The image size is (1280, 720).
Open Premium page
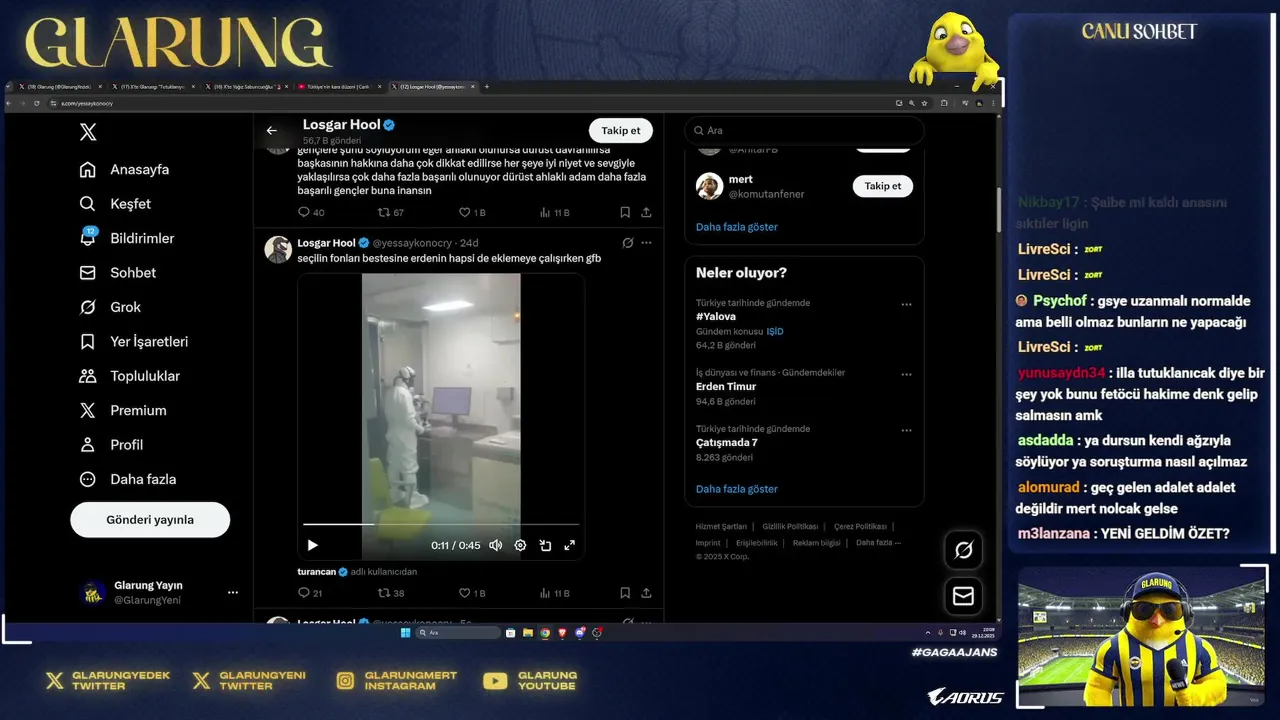123,410
